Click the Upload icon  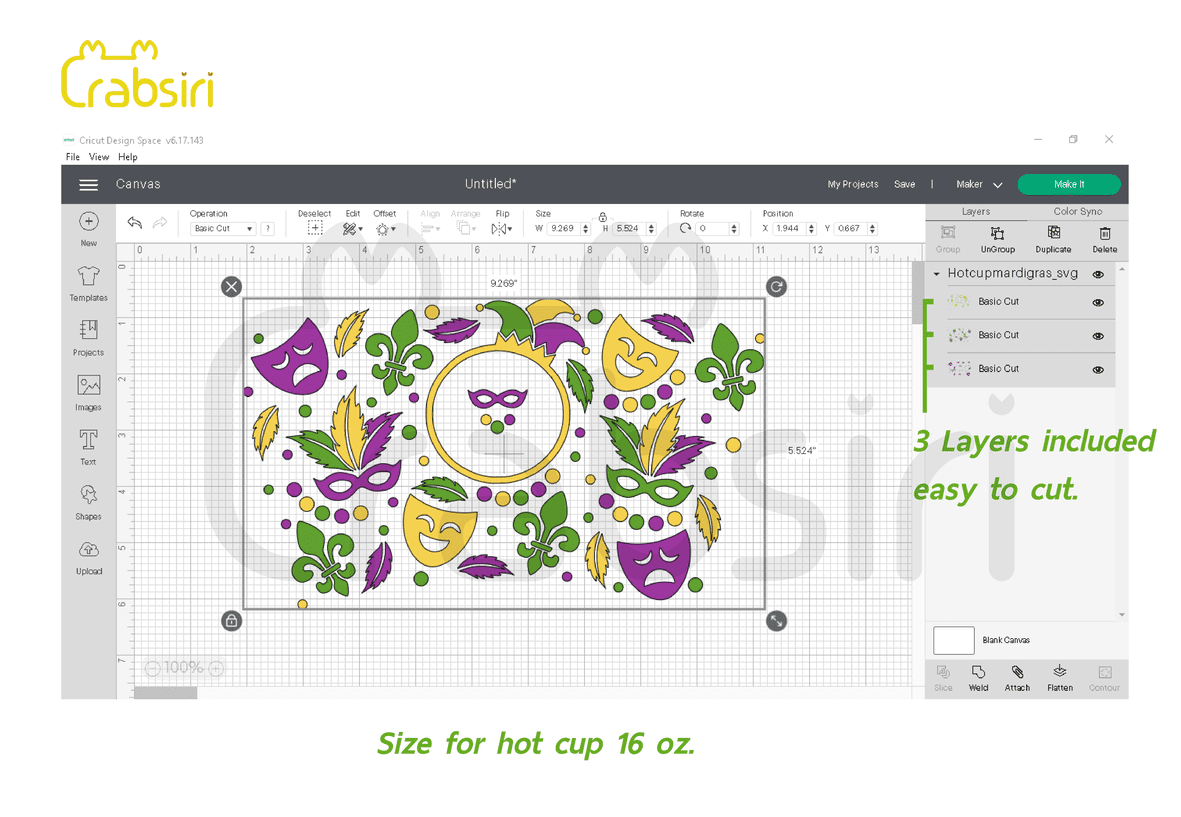(88, 551)
